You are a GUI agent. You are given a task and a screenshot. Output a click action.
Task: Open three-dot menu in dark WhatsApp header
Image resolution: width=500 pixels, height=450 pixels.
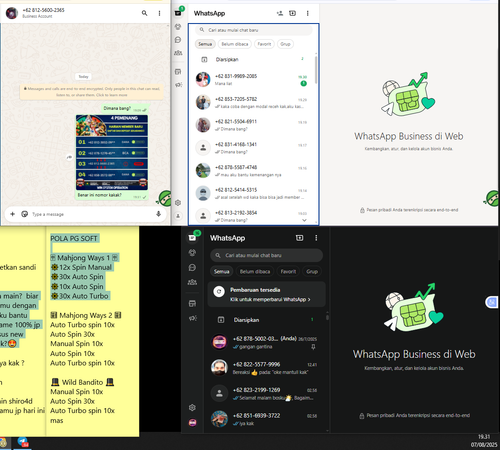pyautogui.click(x=316, y=238)
